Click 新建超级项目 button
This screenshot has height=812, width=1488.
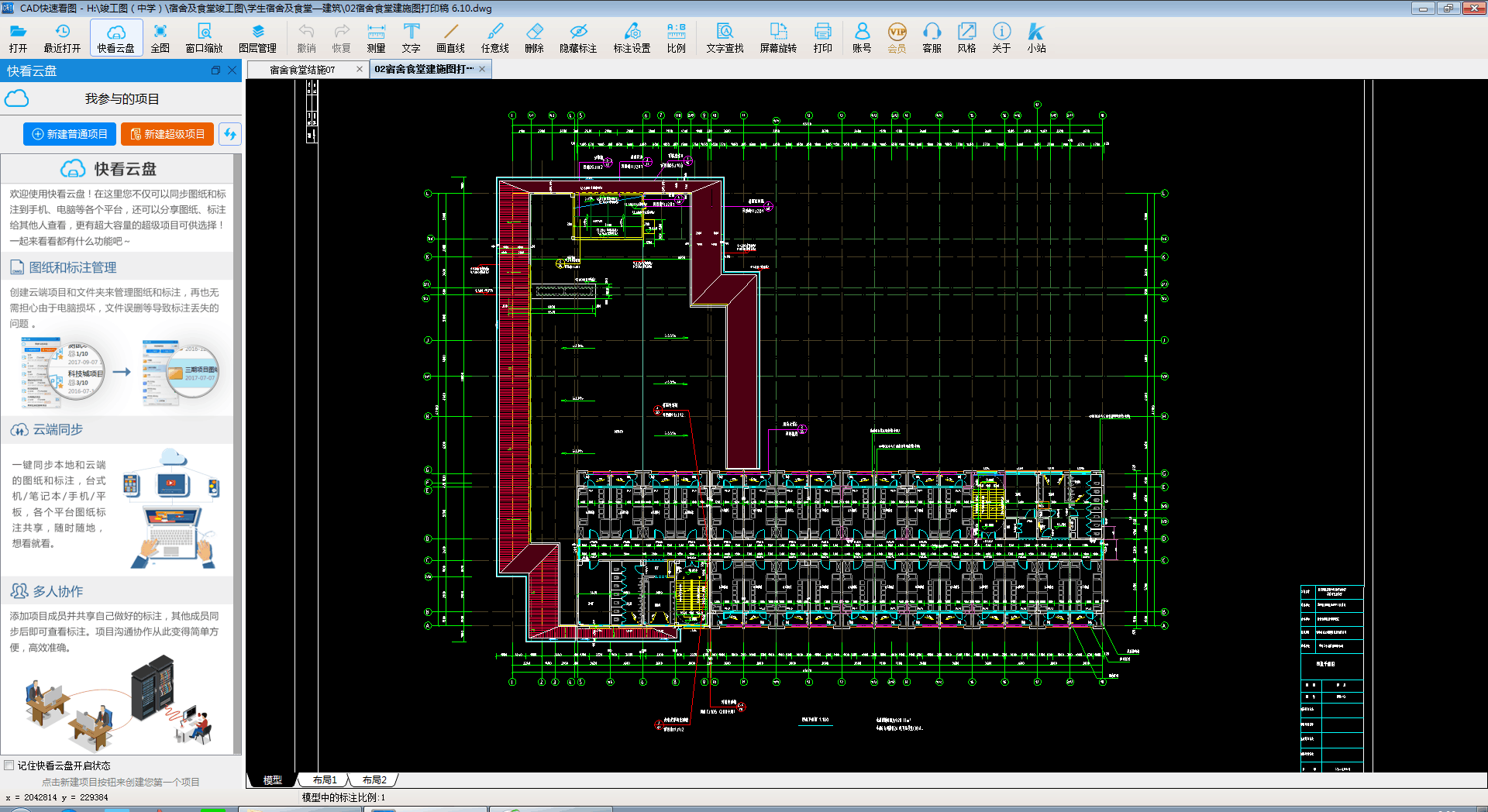(x=167, y=134)
